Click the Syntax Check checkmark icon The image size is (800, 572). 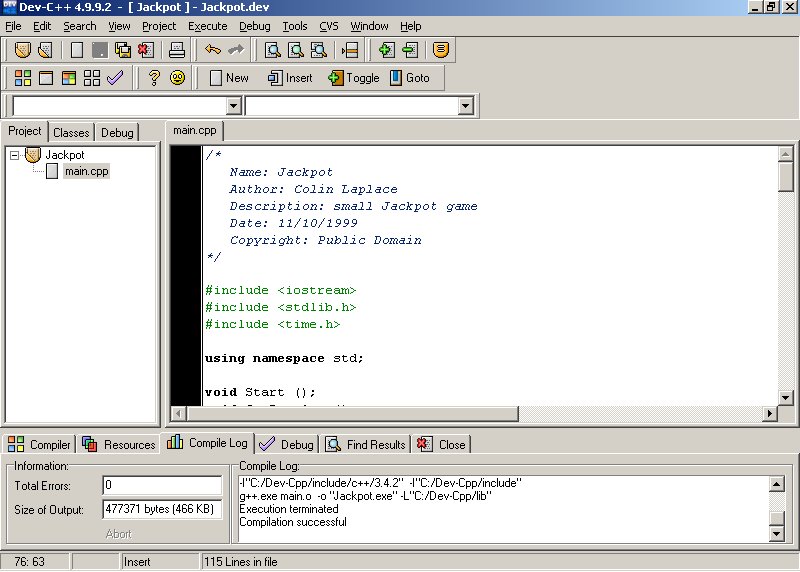click(114, 78)
